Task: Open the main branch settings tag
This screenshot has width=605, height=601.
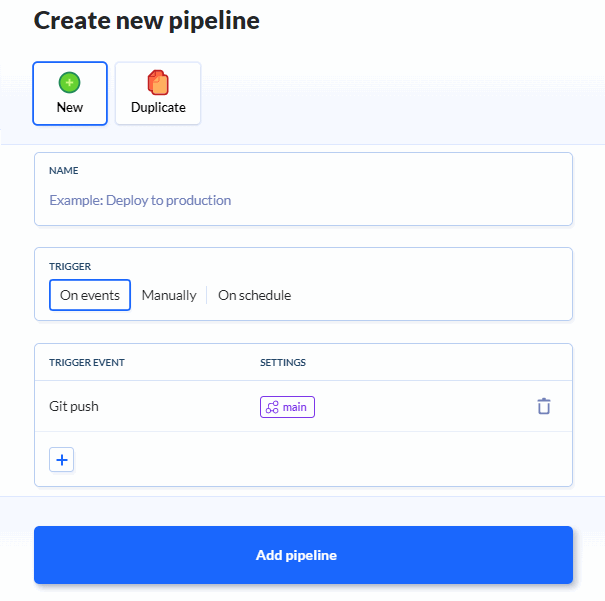Action: [x=288, y=407]
